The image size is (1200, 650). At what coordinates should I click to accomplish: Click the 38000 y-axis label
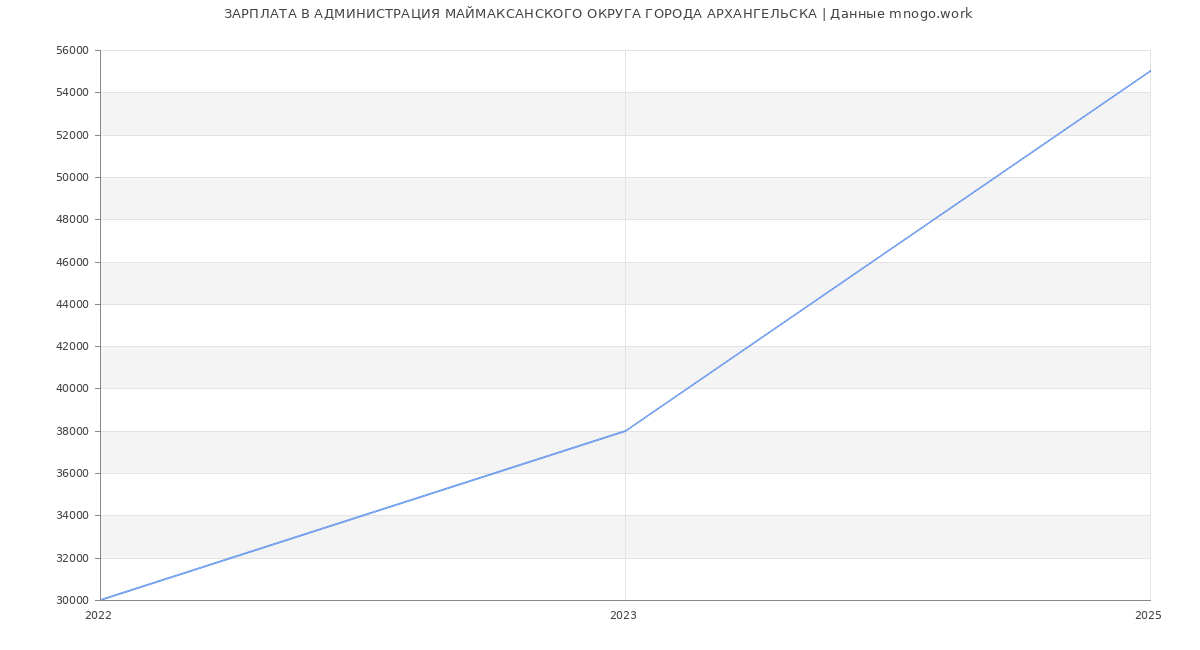(74, 432)
